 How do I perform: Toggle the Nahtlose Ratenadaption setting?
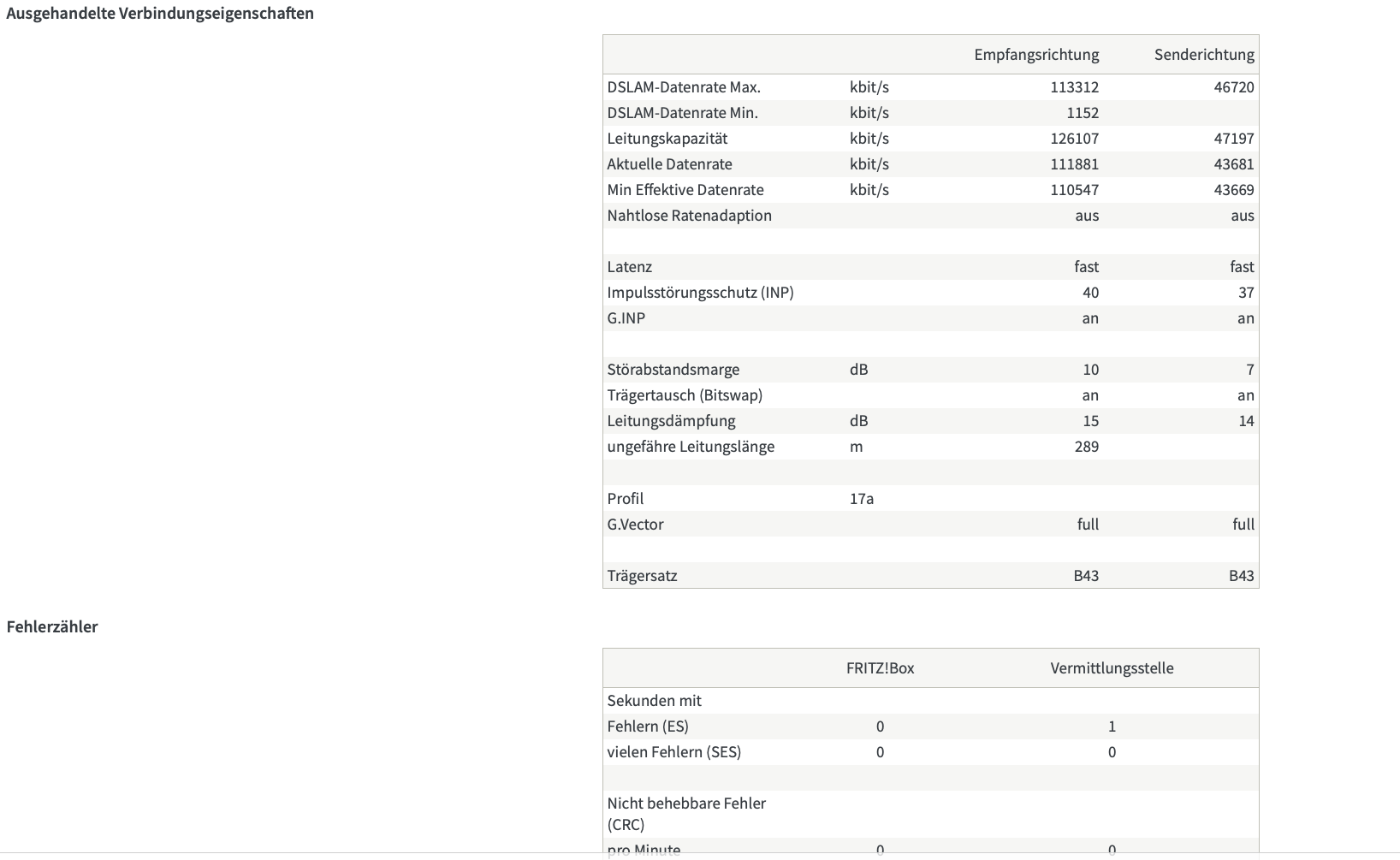click(1087, 216)
